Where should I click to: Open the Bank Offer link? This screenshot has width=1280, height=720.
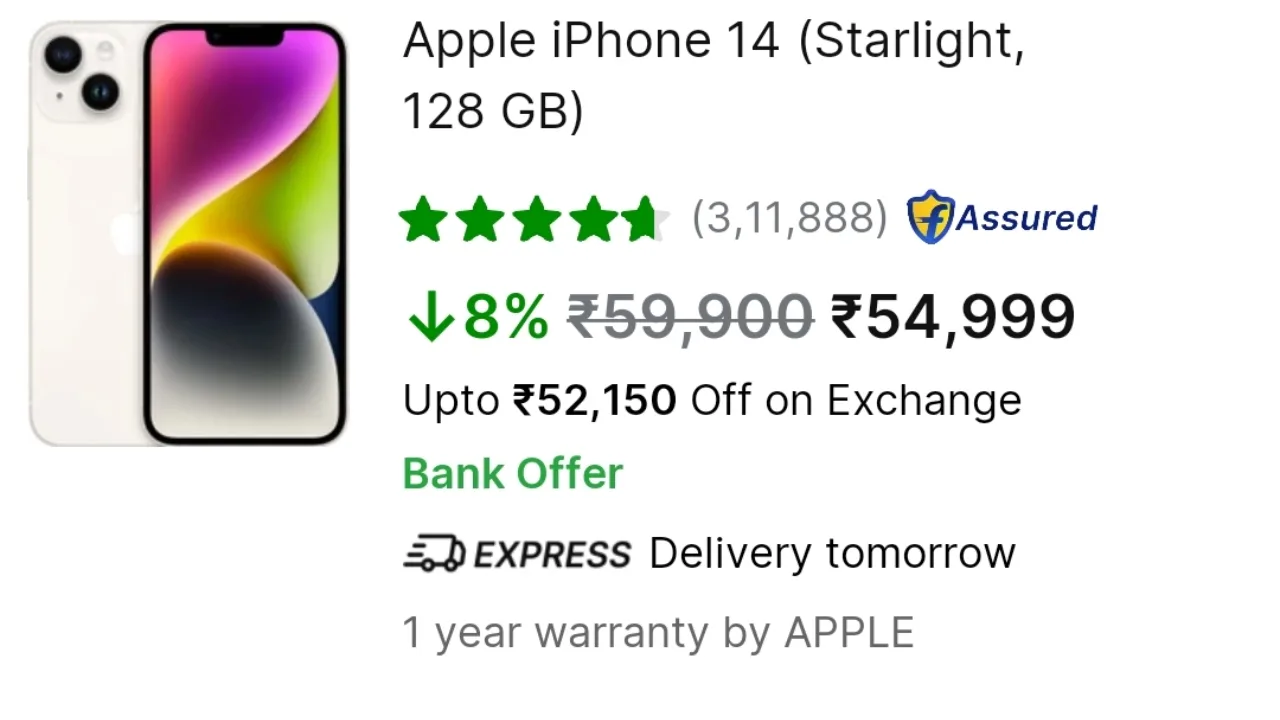tap(513, 473)
